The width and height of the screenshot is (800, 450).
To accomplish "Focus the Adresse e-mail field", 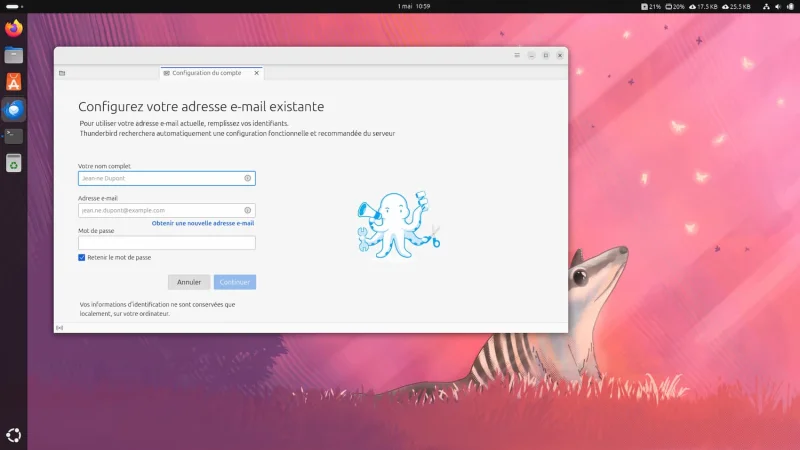I will point(167,210).
